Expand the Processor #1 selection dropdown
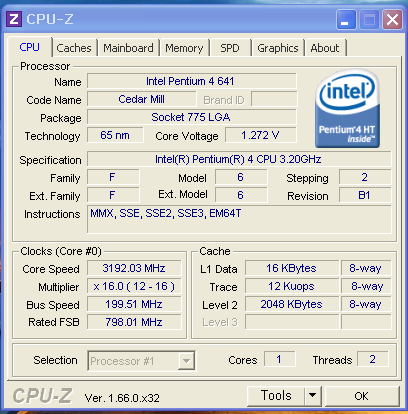408x414 pixels. [x=186, y=361]
